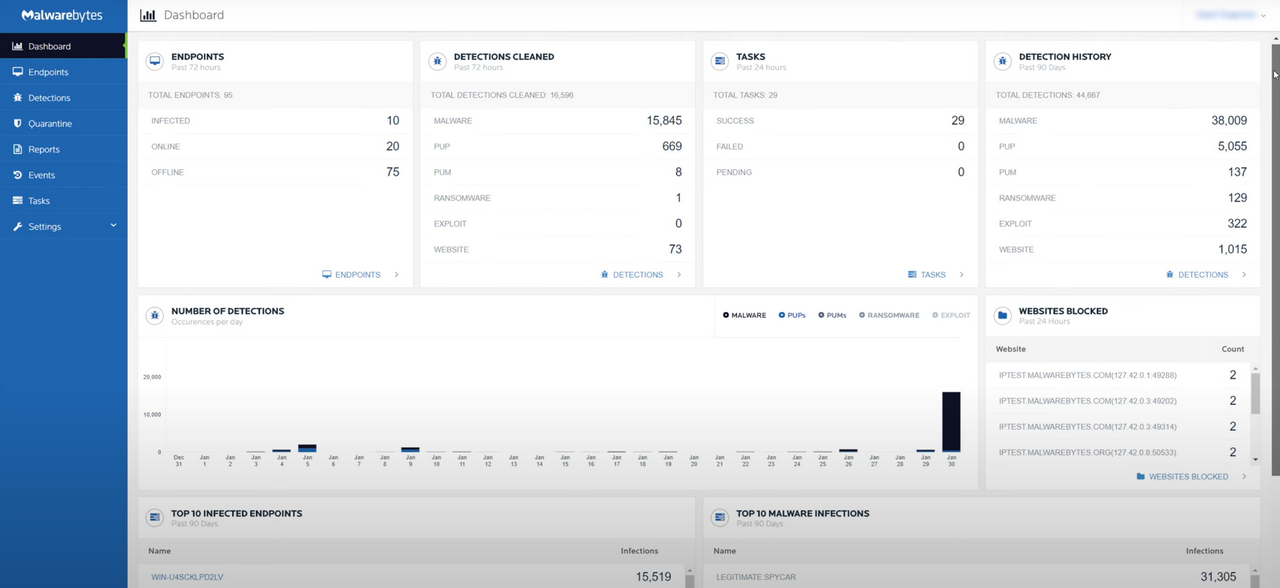Click the Dashboard icon in the sidebar

(20, 45)
